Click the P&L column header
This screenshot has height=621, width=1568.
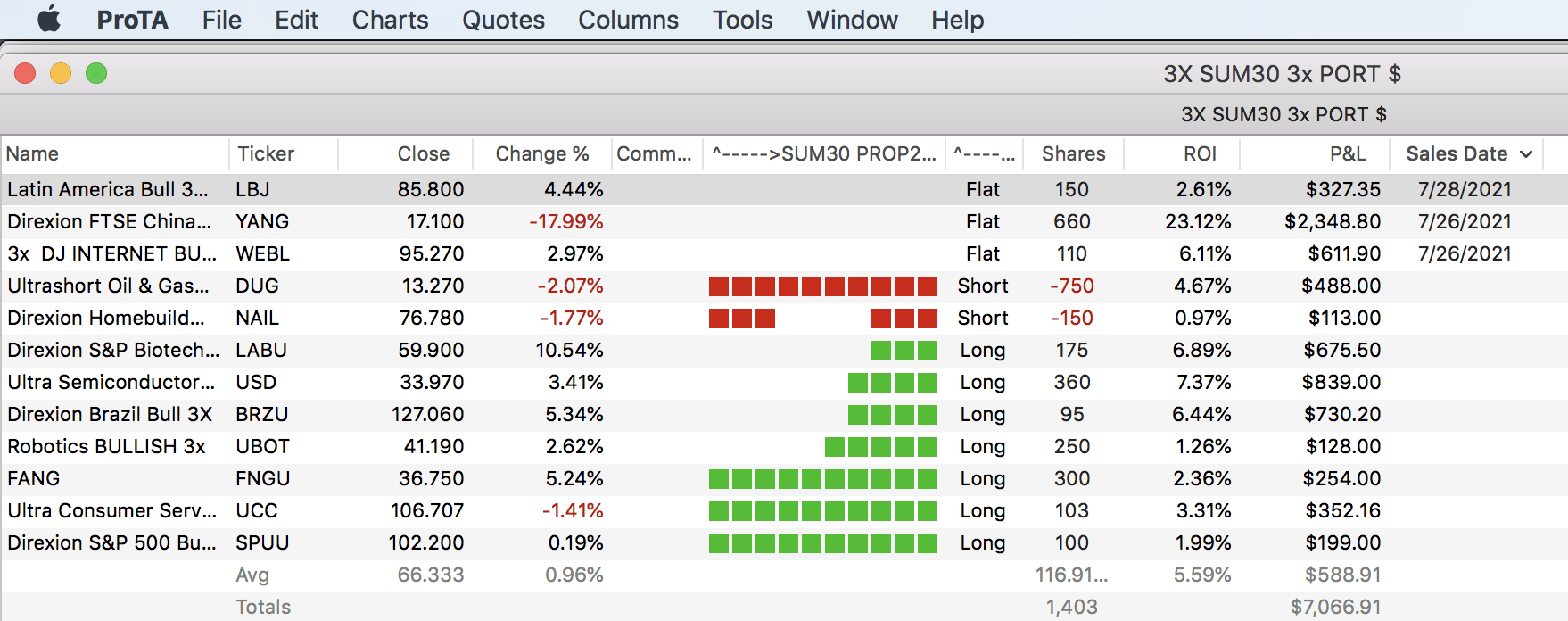(1347, 154)
